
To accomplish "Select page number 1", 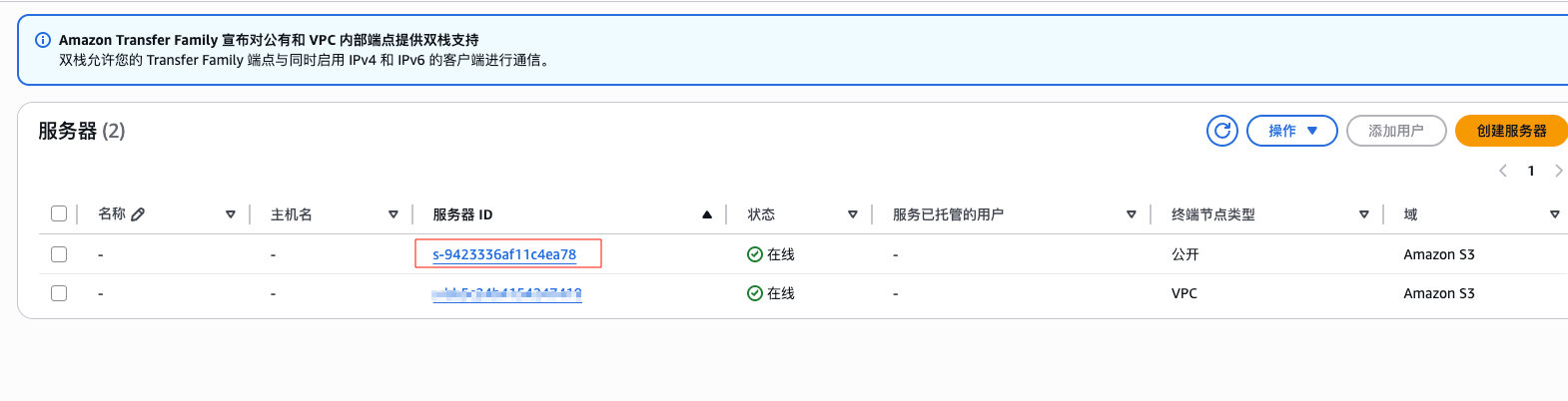I will [x=1531, y=171].
